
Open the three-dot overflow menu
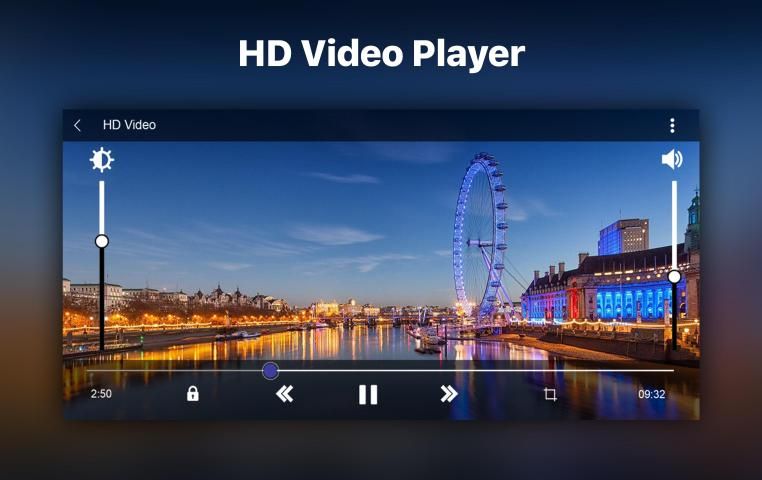coord(672,125)
